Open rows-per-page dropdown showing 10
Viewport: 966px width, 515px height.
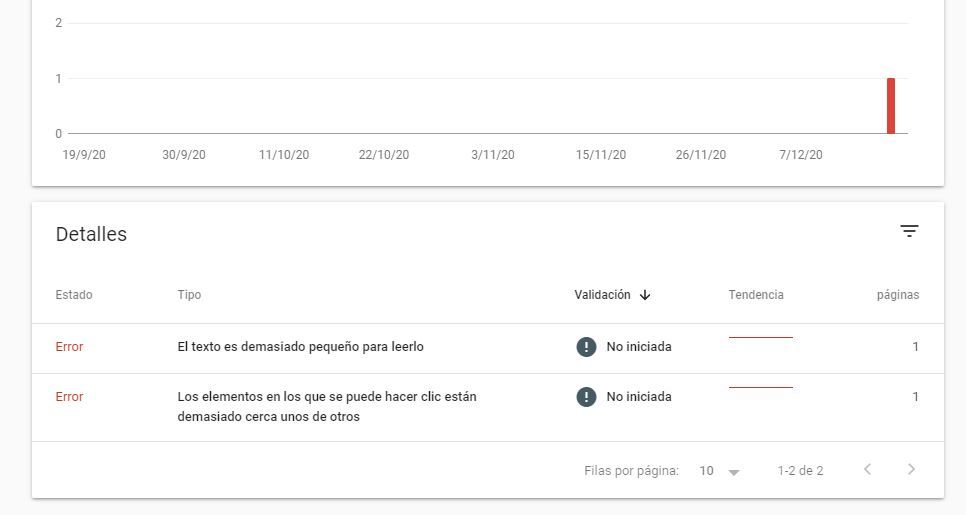pos(720,471)
